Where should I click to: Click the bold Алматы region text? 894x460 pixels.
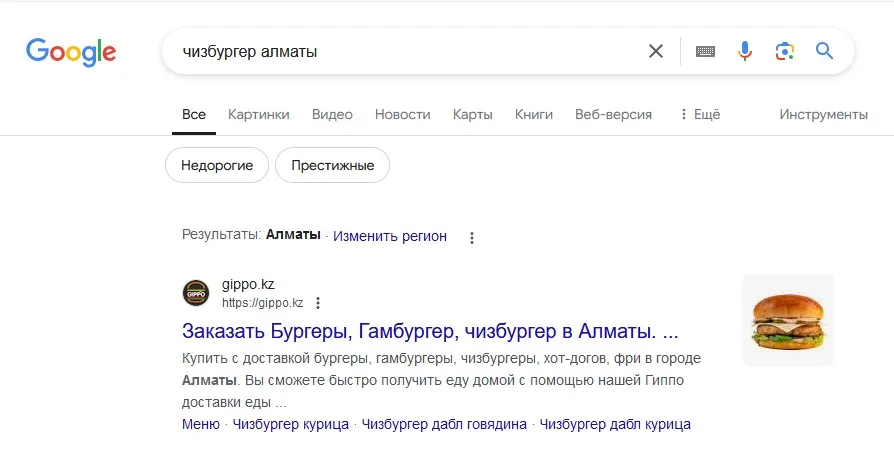pyautogui.click(x=293, y=235)
